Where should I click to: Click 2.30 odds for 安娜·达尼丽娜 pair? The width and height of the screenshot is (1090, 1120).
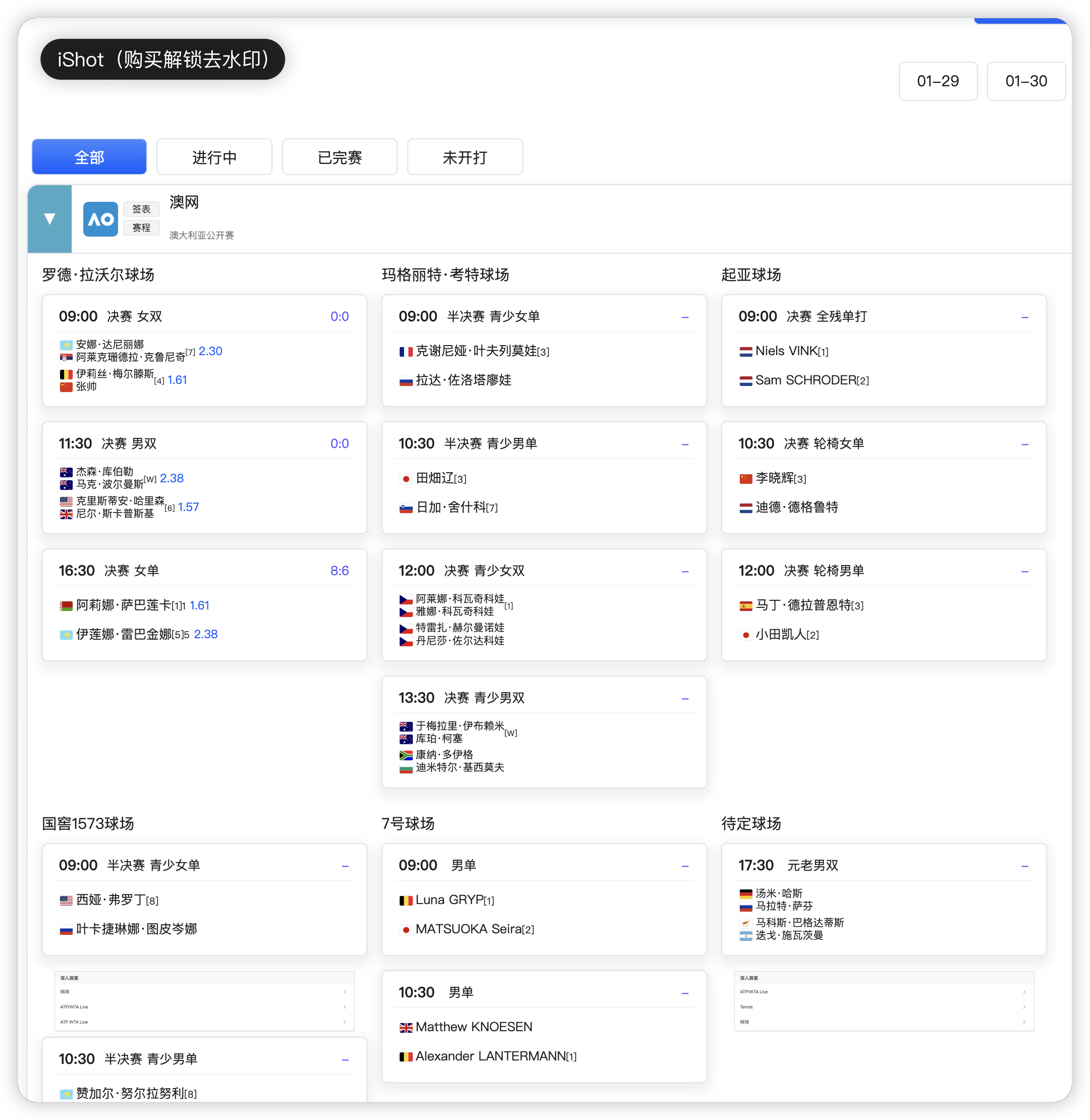(x=210, y=352)
